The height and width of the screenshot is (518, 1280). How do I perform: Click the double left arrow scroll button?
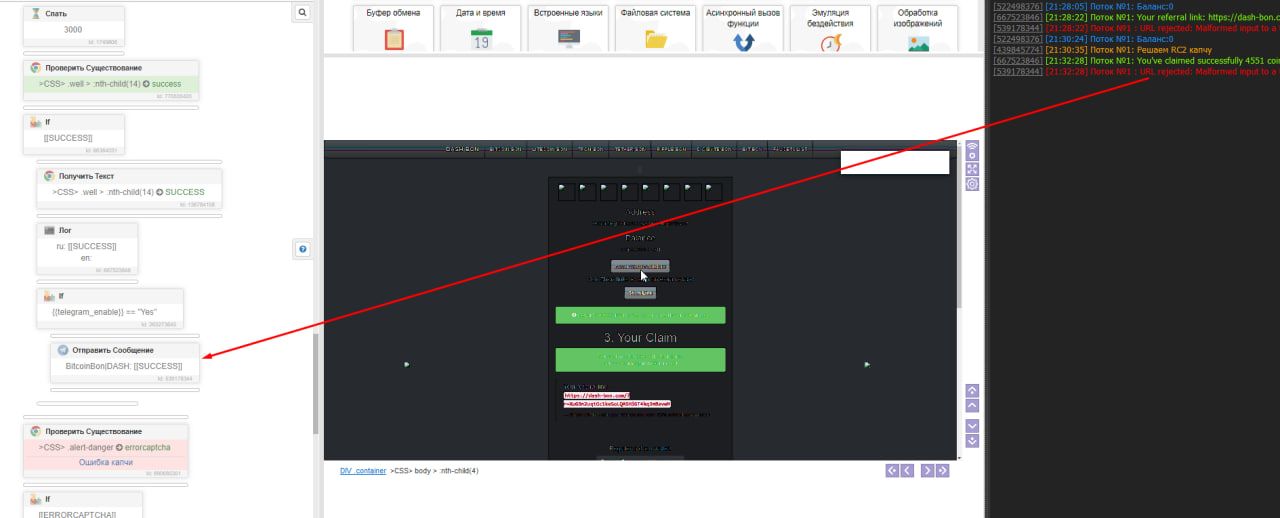tap(892, 470)
